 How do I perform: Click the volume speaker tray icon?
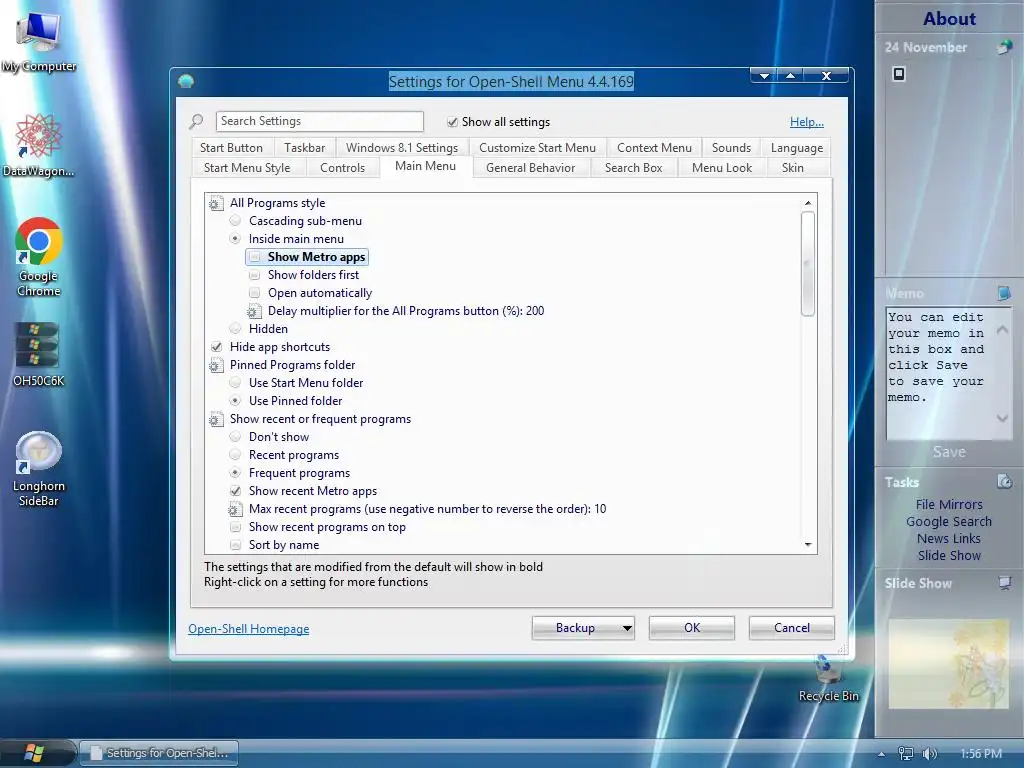coord(929,754)
